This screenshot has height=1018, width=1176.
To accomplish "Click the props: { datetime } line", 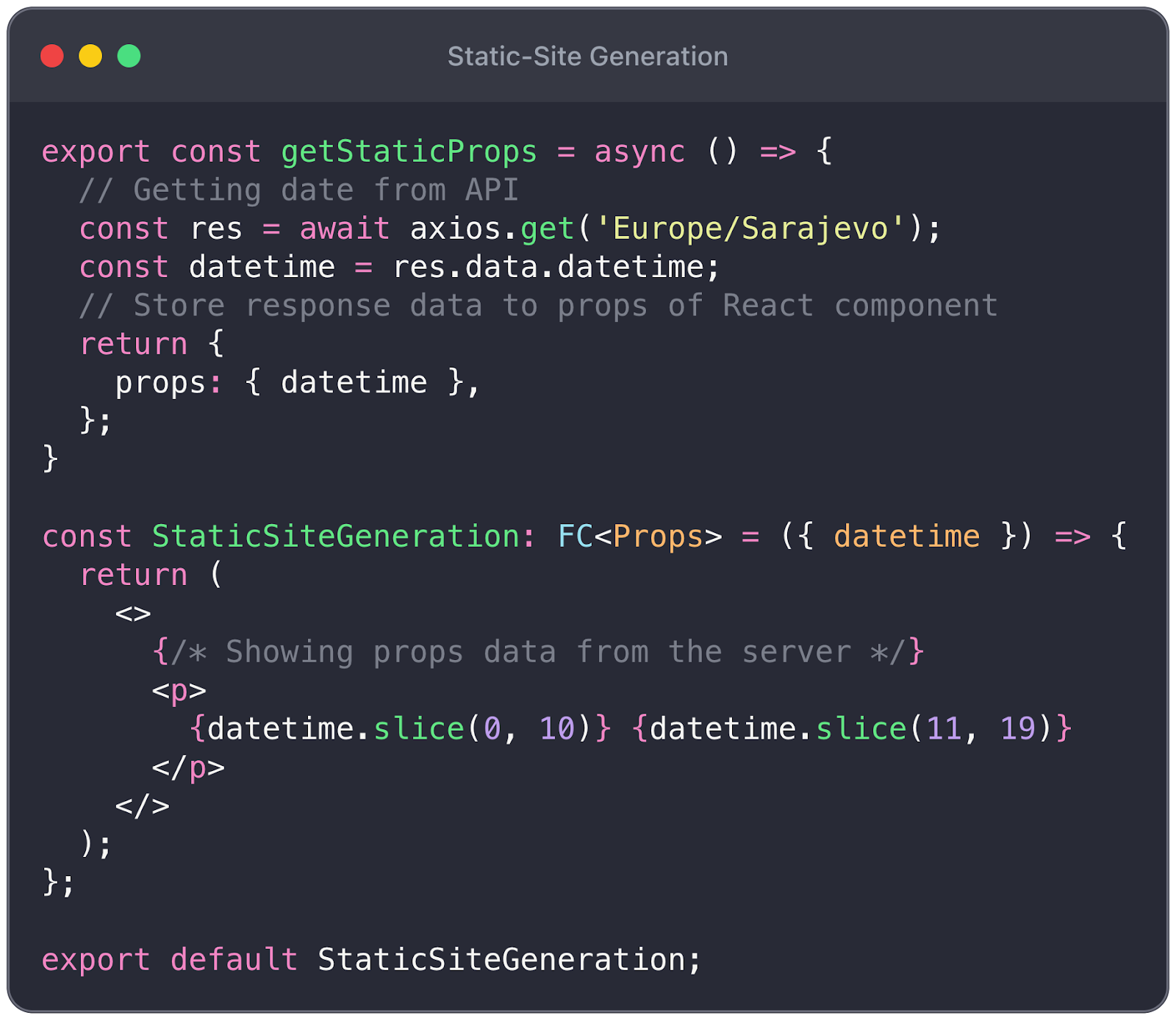I will coord(298,383).
